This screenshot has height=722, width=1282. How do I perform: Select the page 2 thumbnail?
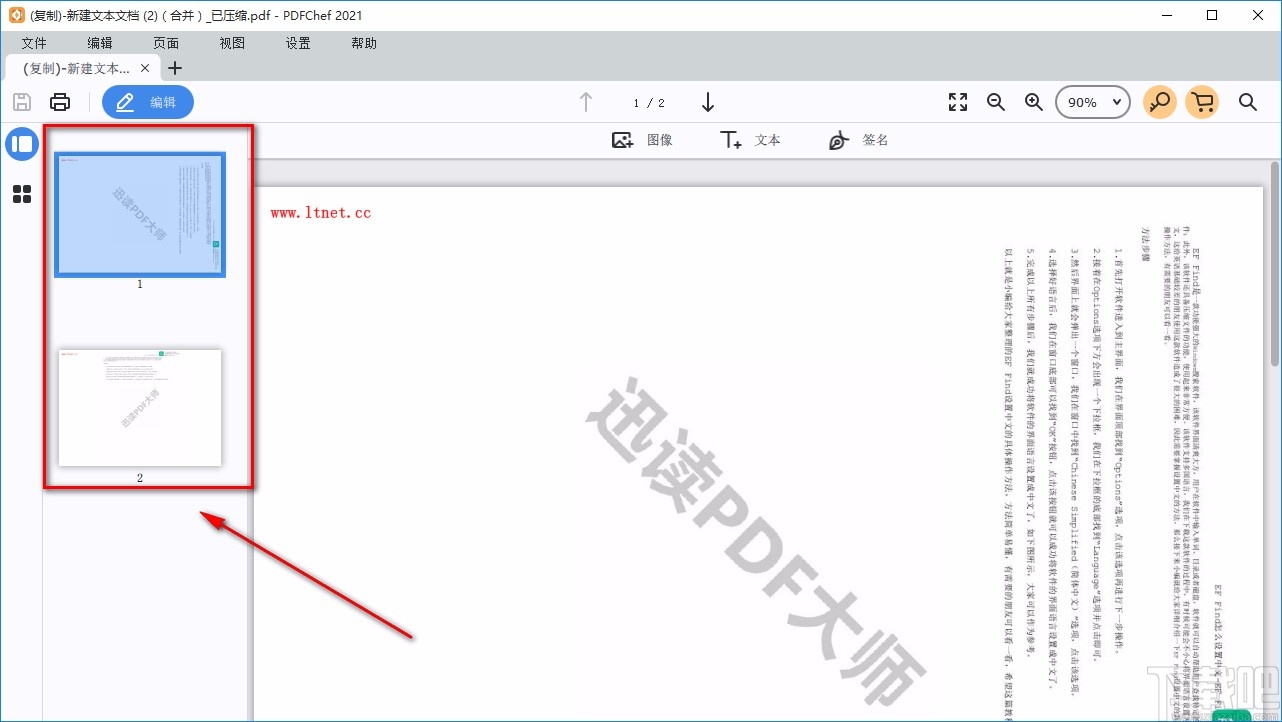click(139, 407)
